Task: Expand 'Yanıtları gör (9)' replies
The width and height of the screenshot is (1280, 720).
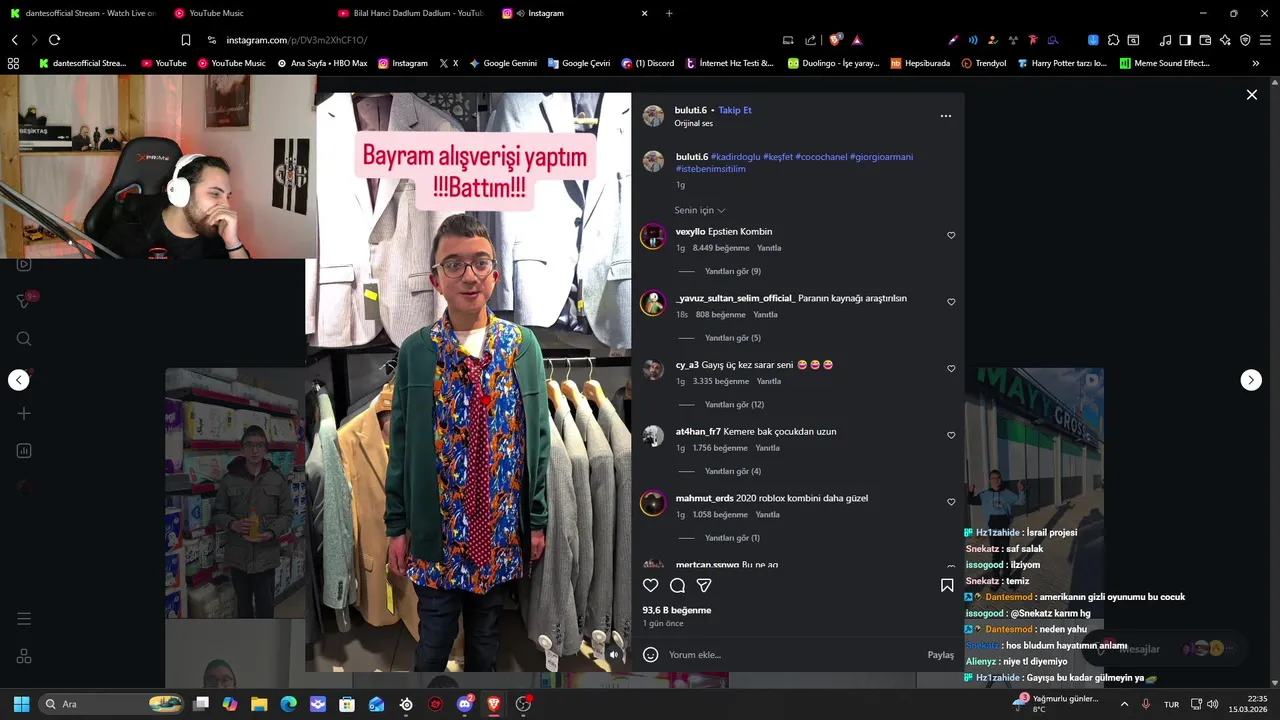Action: tap(733, 271)
